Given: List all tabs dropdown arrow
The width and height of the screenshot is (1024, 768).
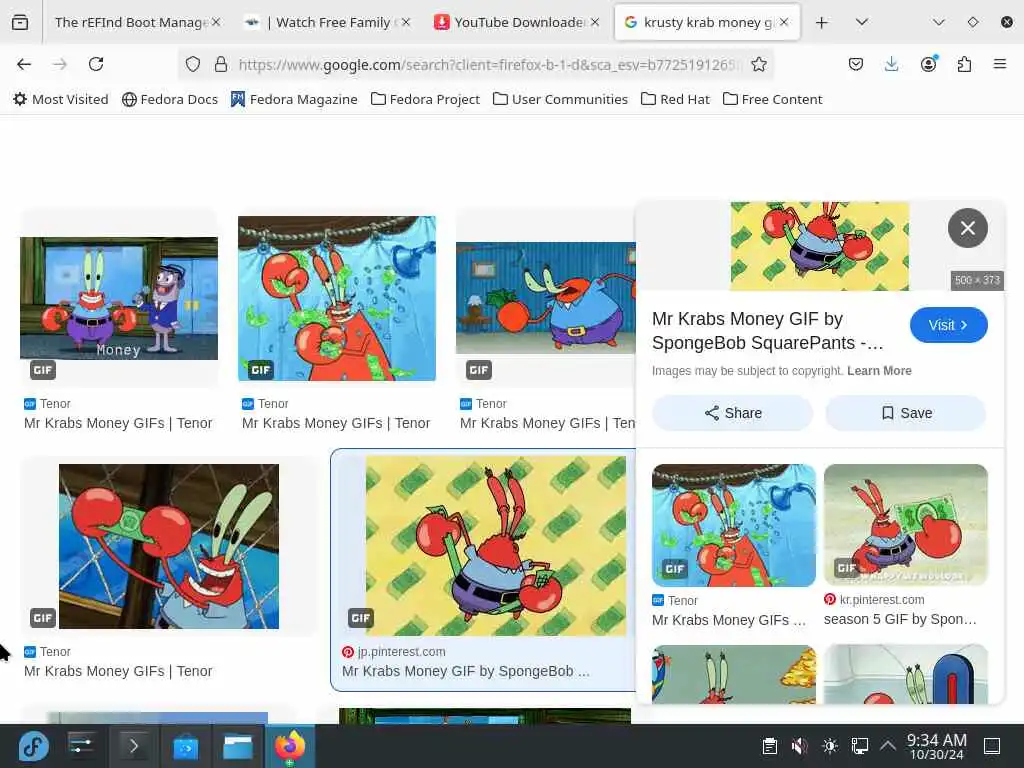Looking at the screenshot, I should [862, 22].
